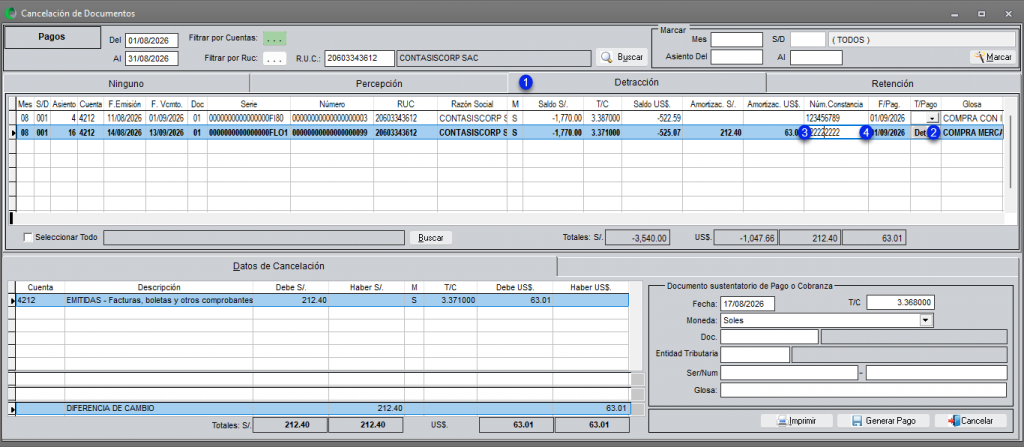Click the Fecha field 17/08/2026

click(747, 304)
